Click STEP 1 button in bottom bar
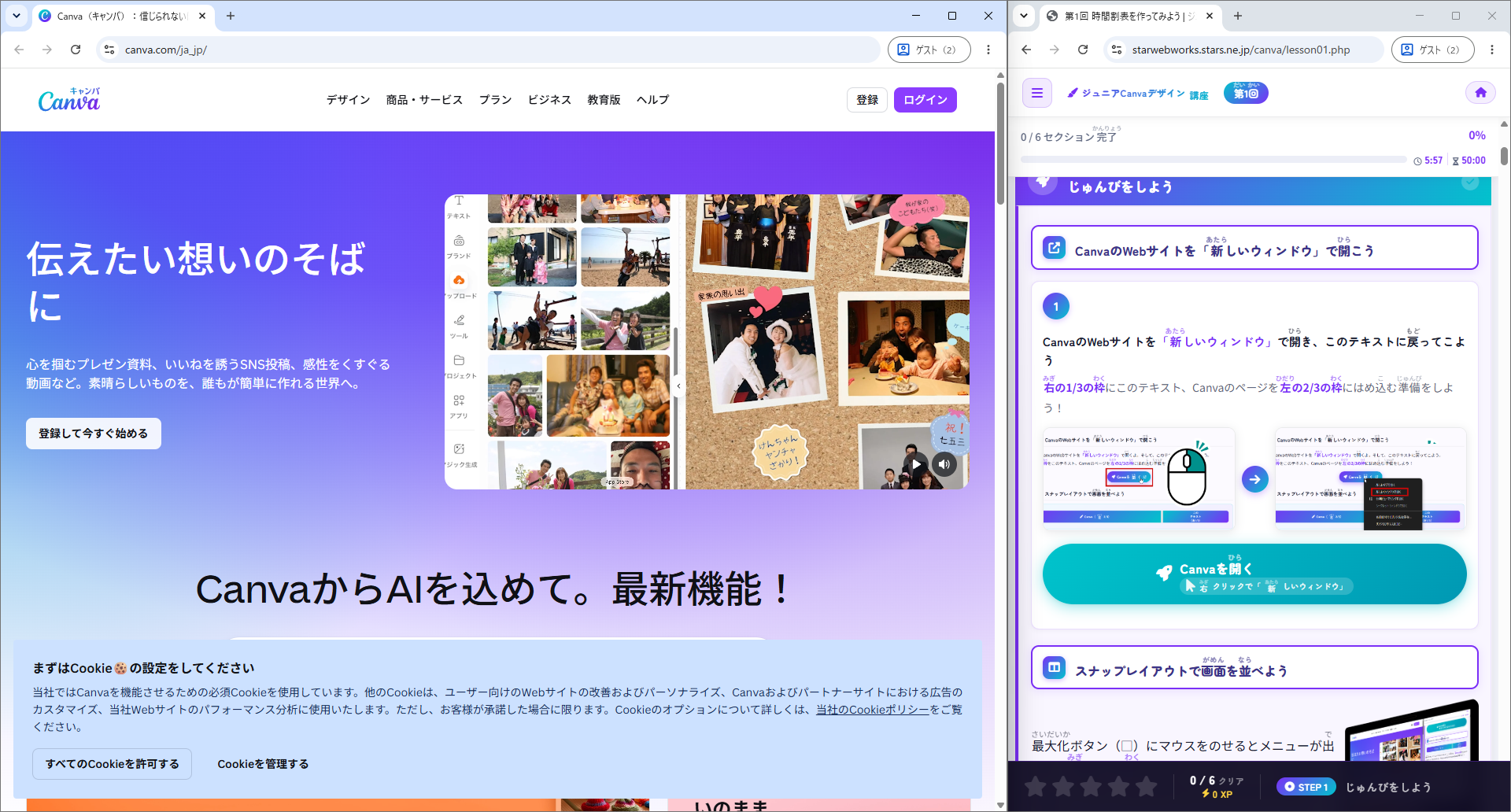This screenshot has width=1511, height=812. [x=1306, y=787]
